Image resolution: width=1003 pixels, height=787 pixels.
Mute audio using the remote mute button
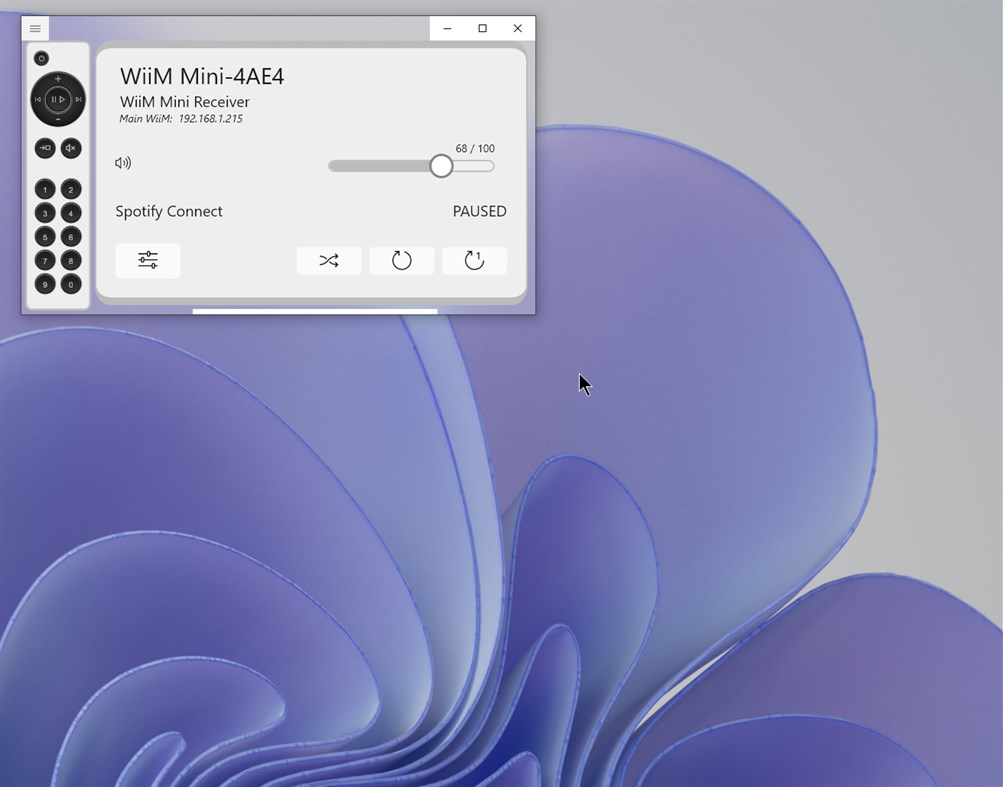coord(70,148)
